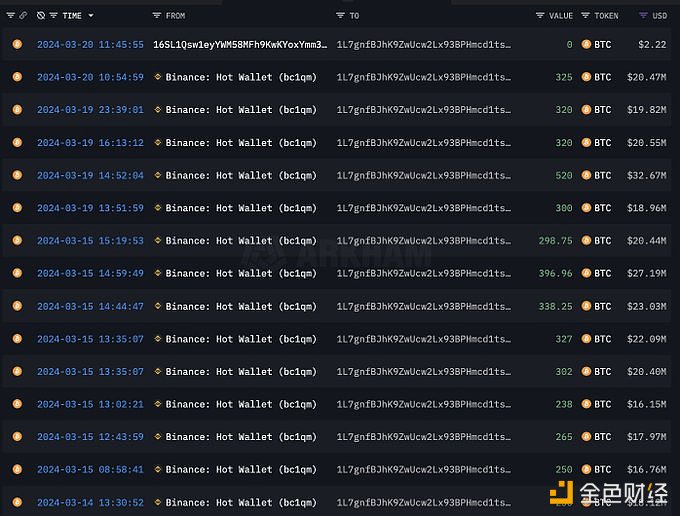Click the Bitcoin chain icon of the 08:58:41 row

pos(17,469)
